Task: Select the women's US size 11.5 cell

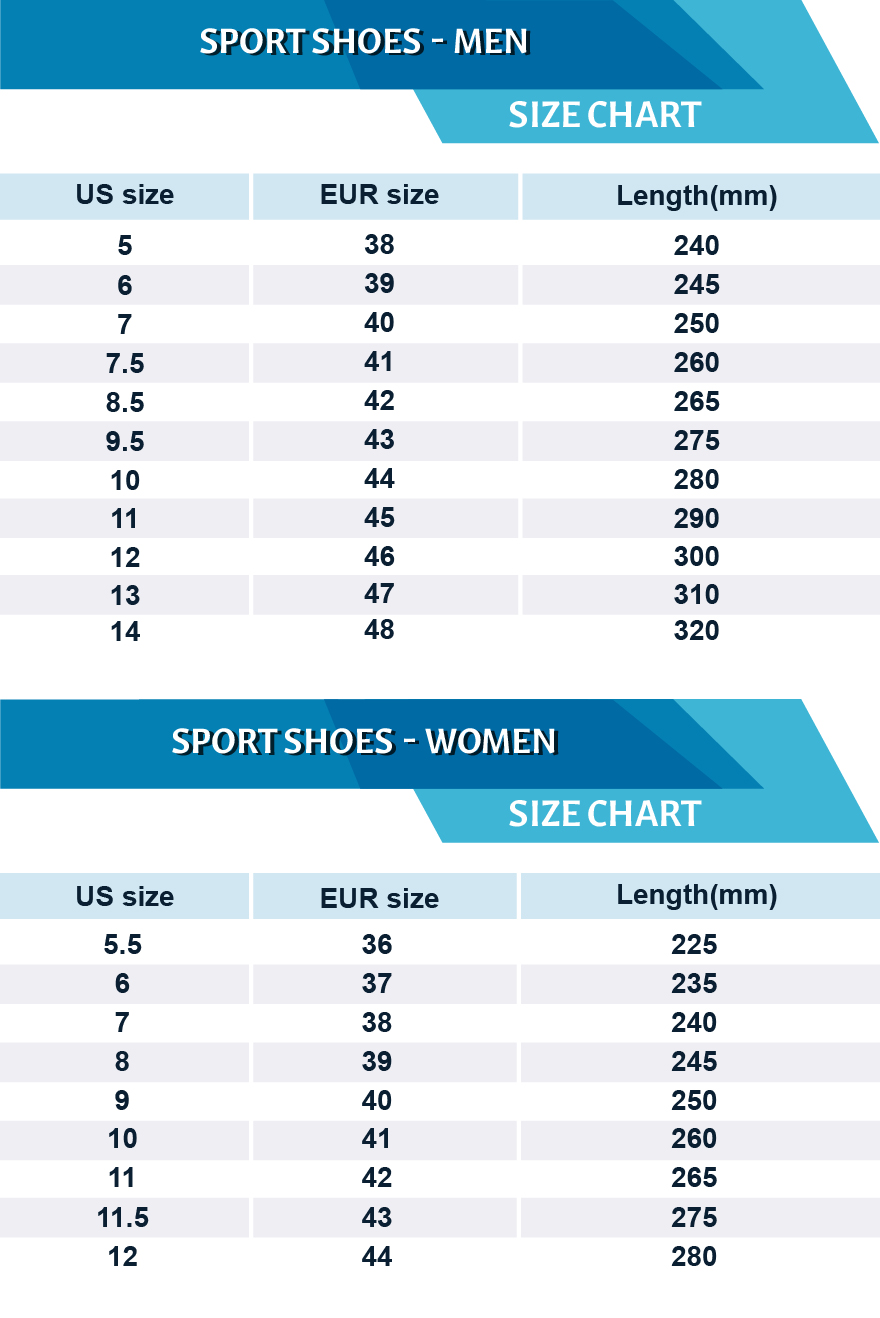Action: click(123, 1218)
